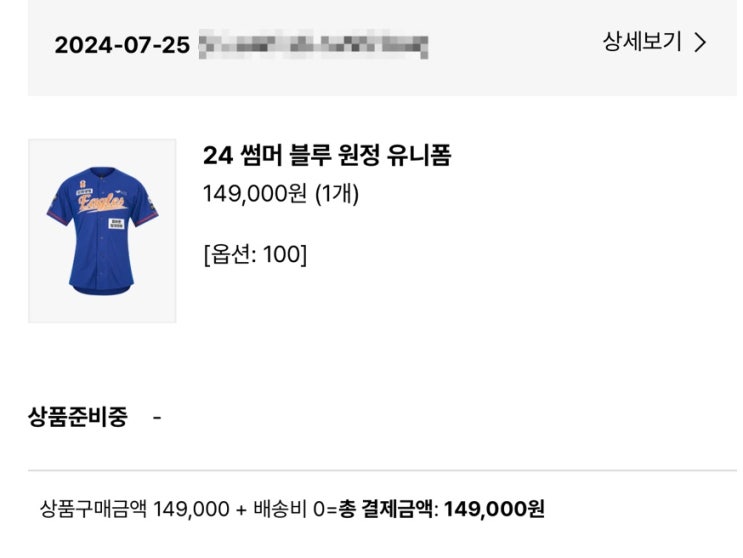This screenshot has height=558, width=743.
Task: Click the 배송비 0 shipping fee text
Action: coord(289,509)
